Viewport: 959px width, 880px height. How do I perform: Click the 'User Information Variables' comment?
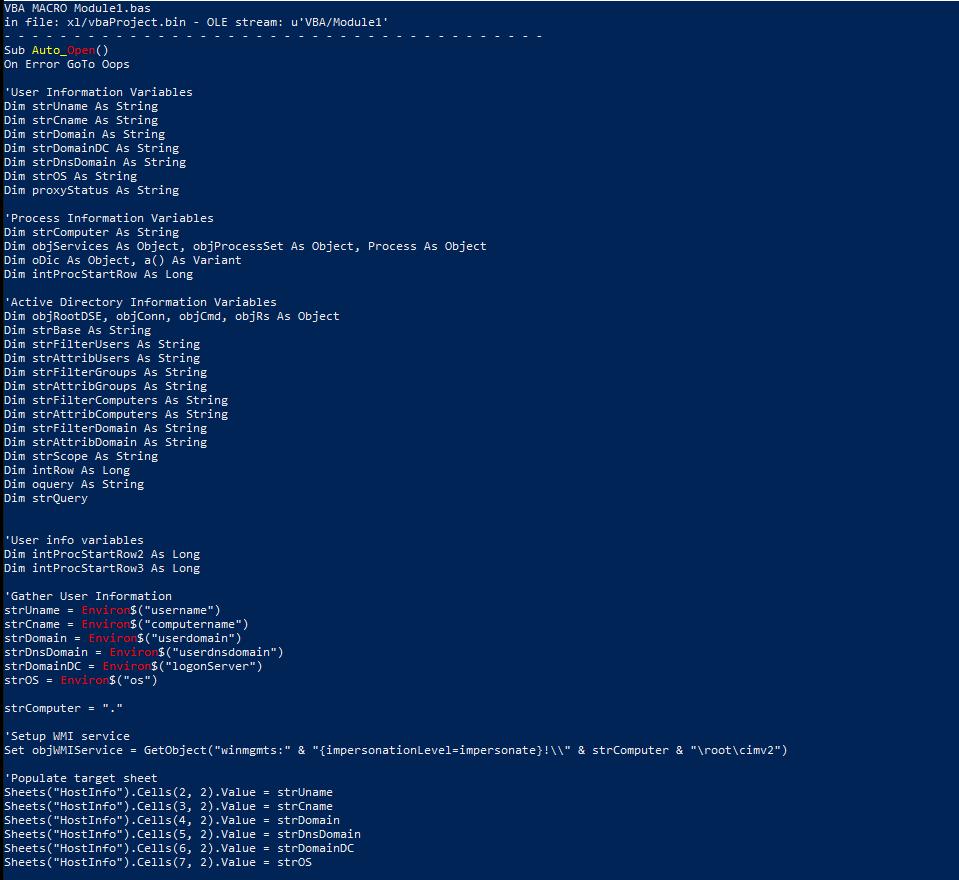click(100, 92)
